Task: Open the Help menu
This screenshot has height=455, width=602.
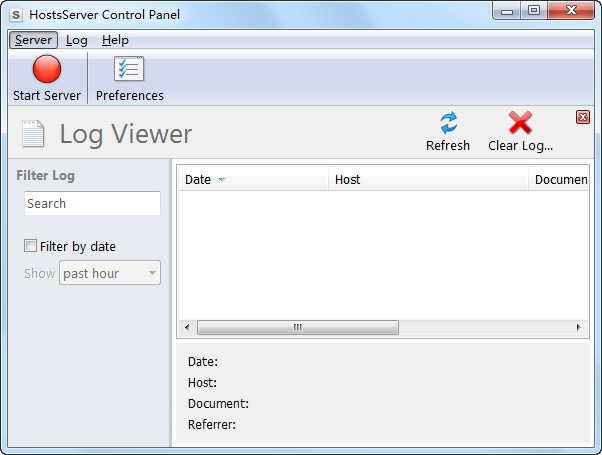Action: click(x=115, y=40)
